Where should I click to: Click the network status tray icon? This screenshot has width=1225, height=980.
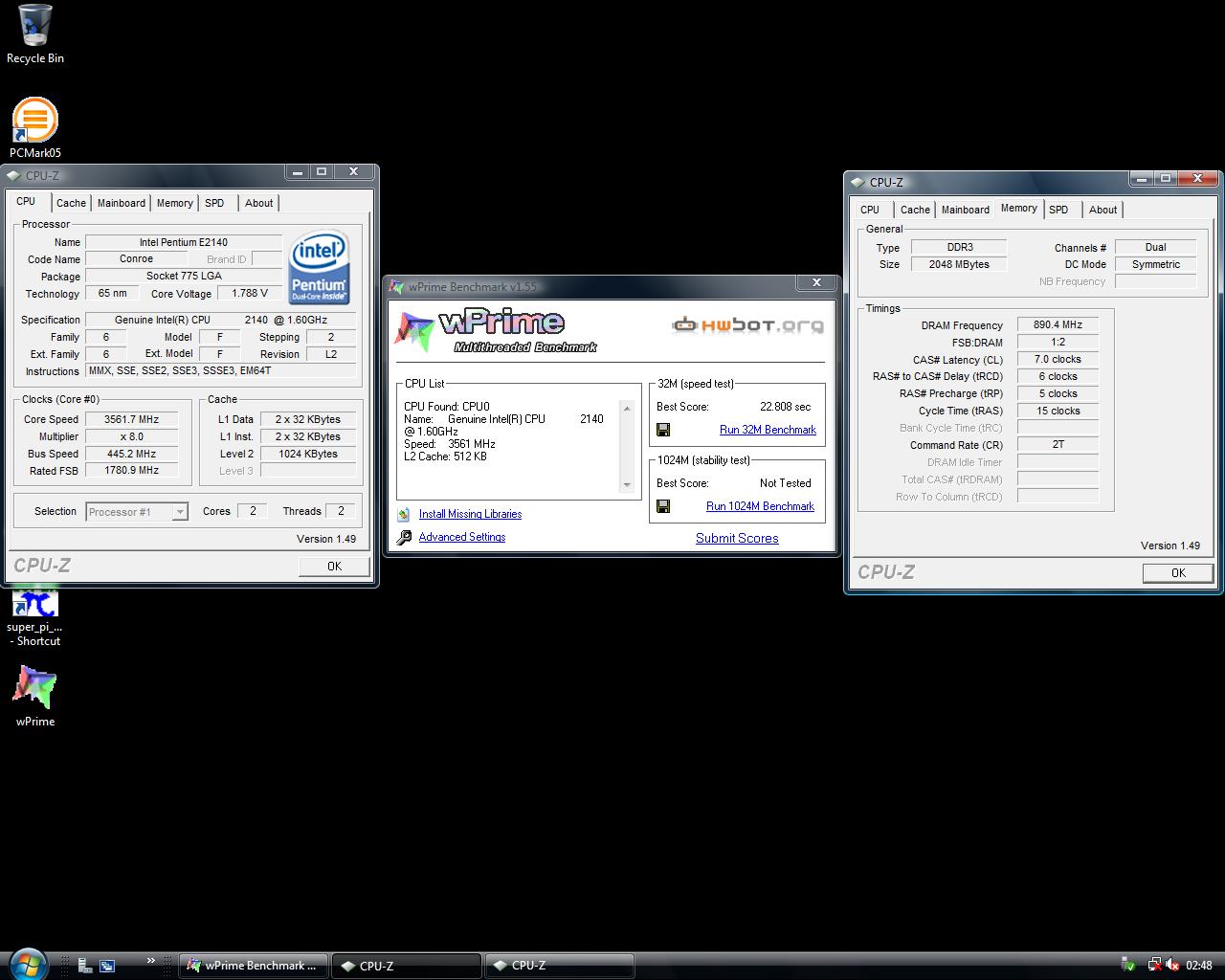[x=1154, y=966]
